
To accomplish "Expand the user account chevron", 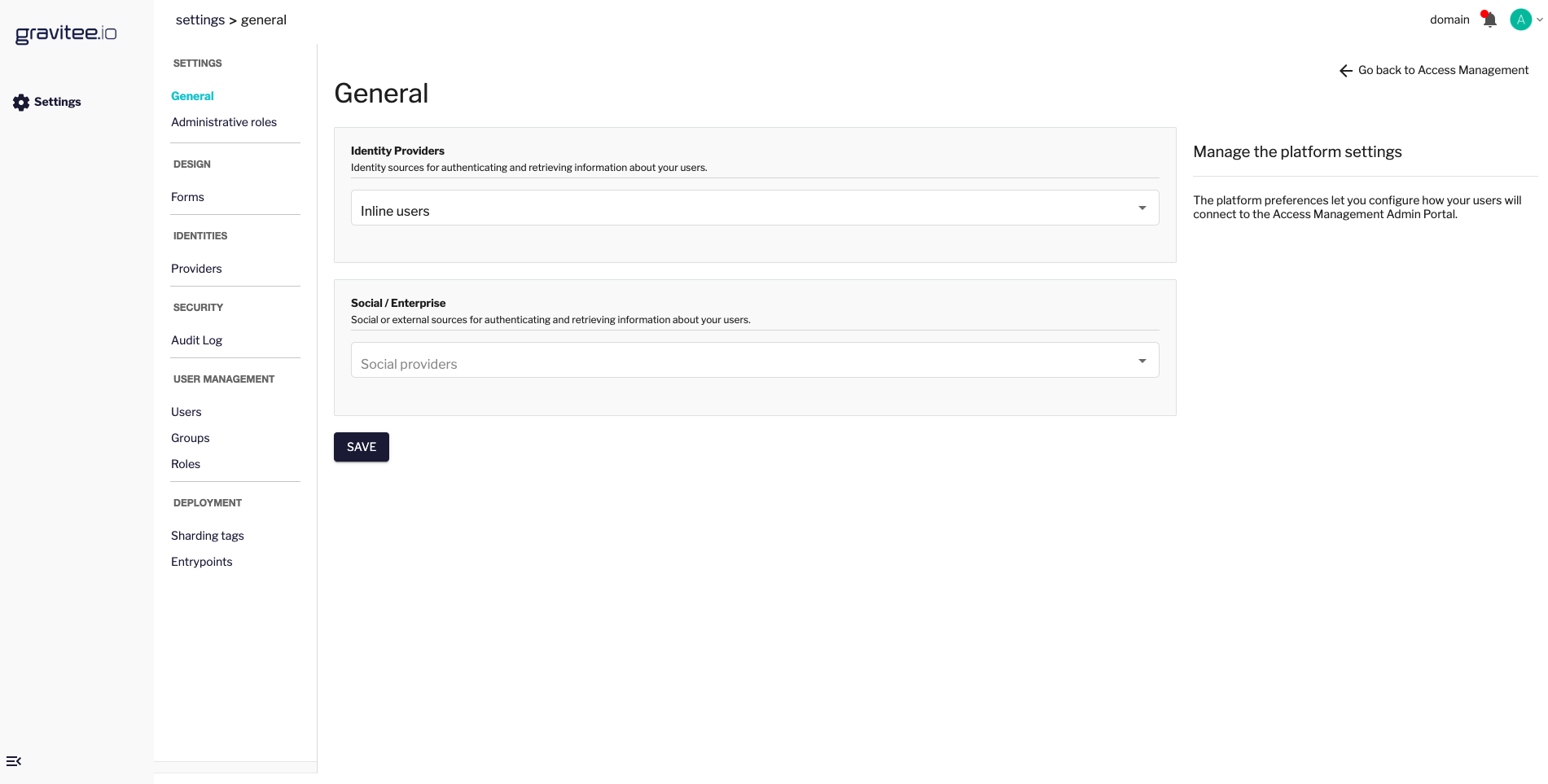I will [x=1540, y=20].
